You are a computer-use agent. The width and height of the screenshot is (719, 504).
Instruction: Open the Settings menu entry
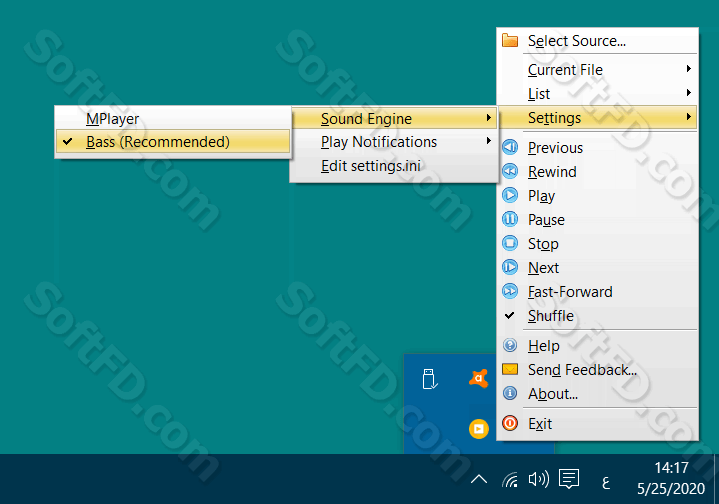tap(598, 117)
